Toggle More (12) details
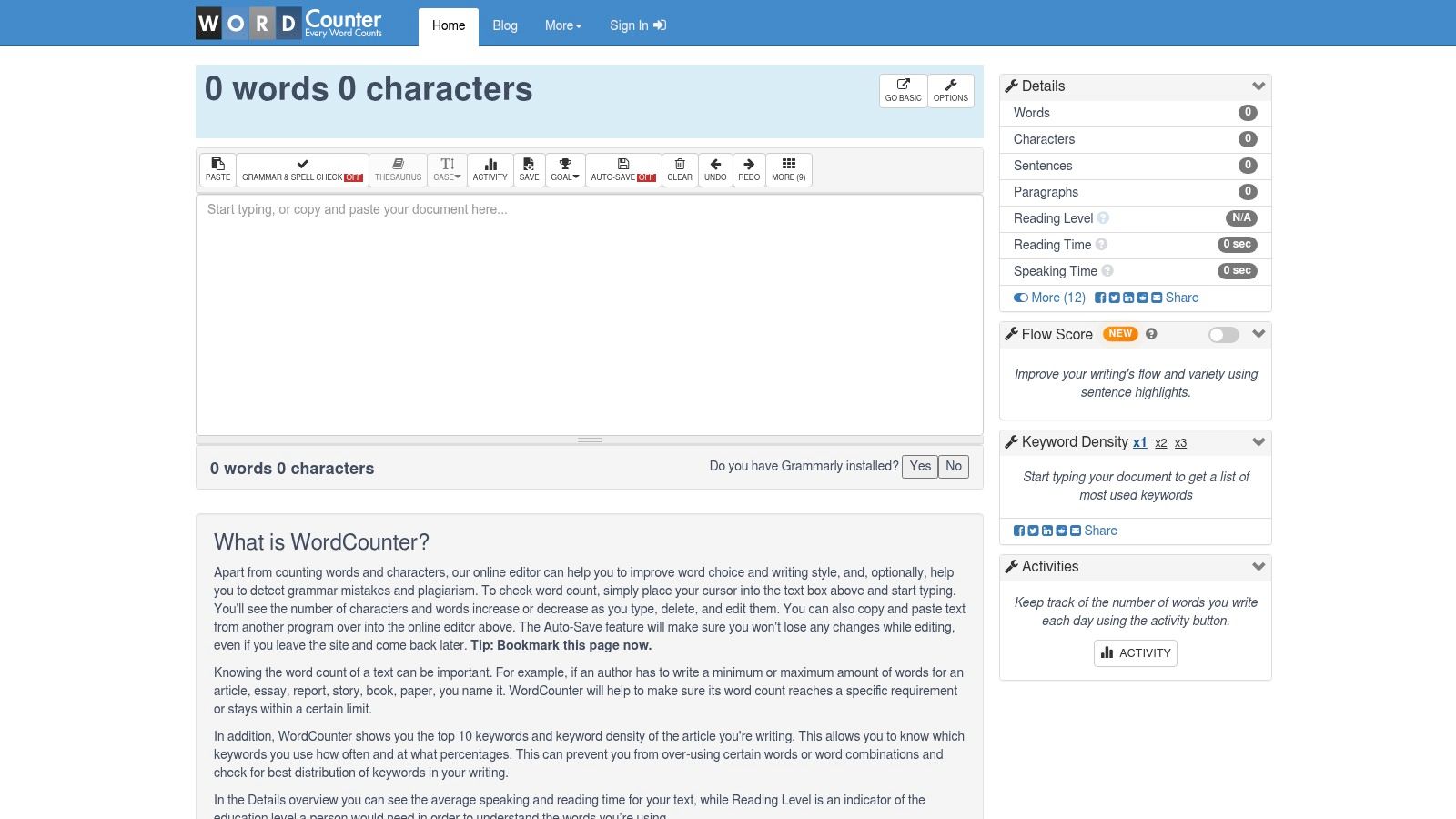The image size is (1456, 819). pyautogui.click(x=1049, y=298)
